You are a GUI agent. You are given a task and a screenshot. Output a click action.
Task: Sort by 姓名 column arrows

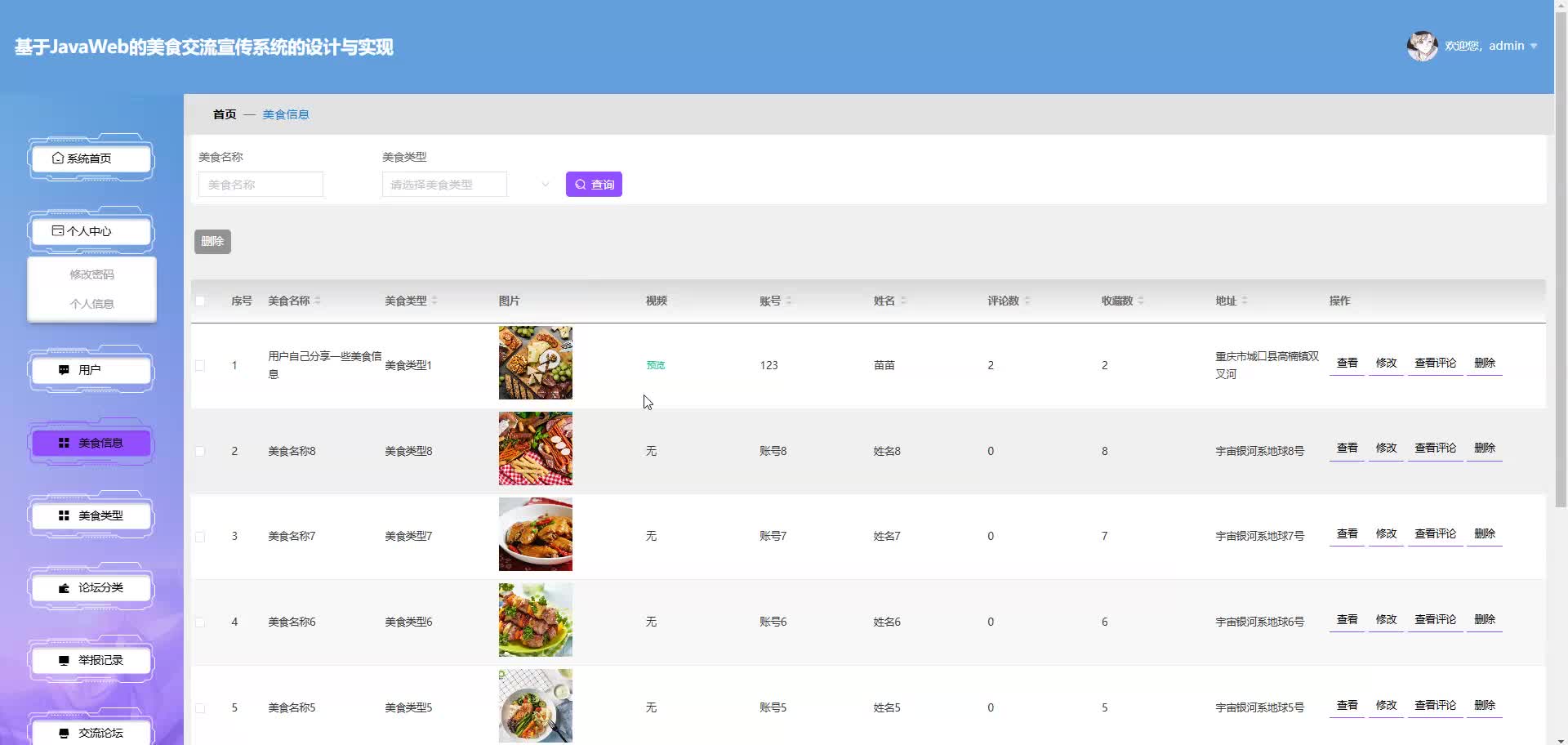coord(903,301)
